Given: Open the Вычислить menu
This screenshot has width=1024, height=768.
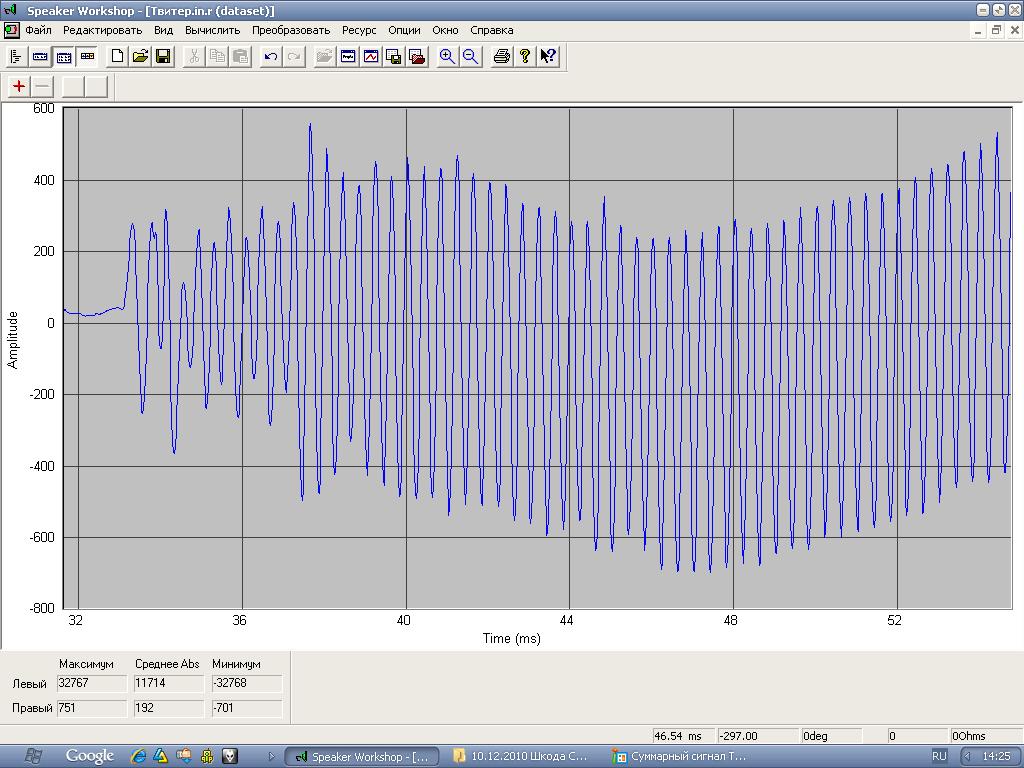Looking at the screenshot, I should 212,30.
